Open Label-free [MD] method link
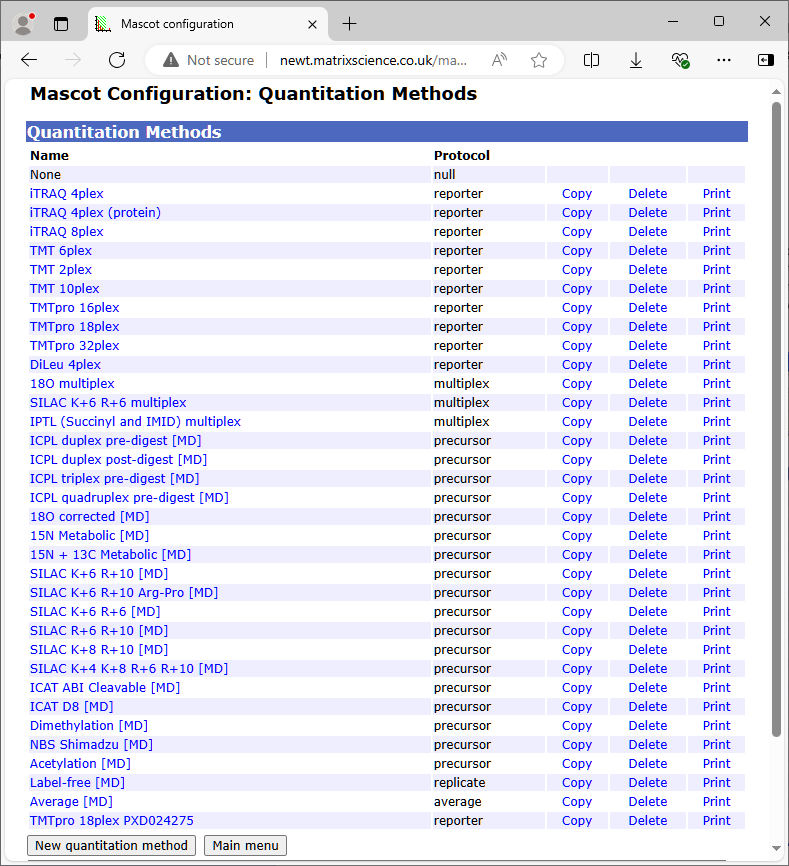 click(x=77, y=783)
